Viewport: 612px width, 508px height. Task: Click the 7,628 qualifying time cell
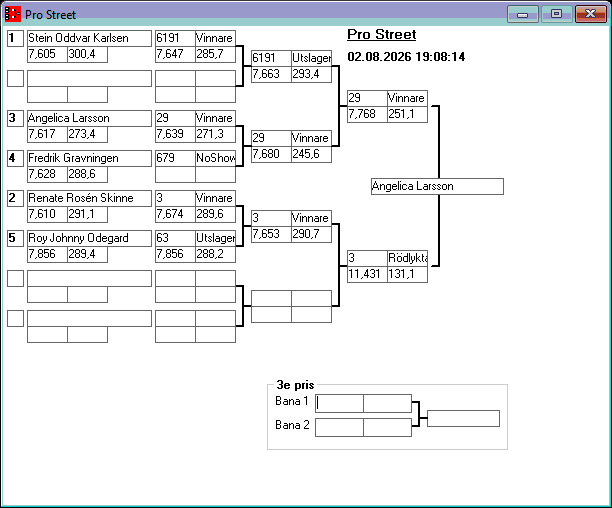point(47,174)
